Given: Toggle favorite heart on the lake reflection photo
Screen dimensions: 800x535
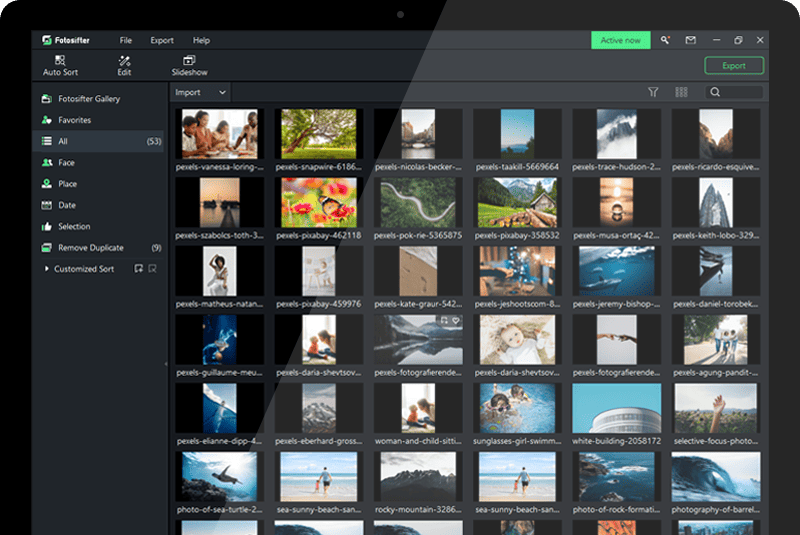Looking at the screenshot, I should tap(455, 320).
